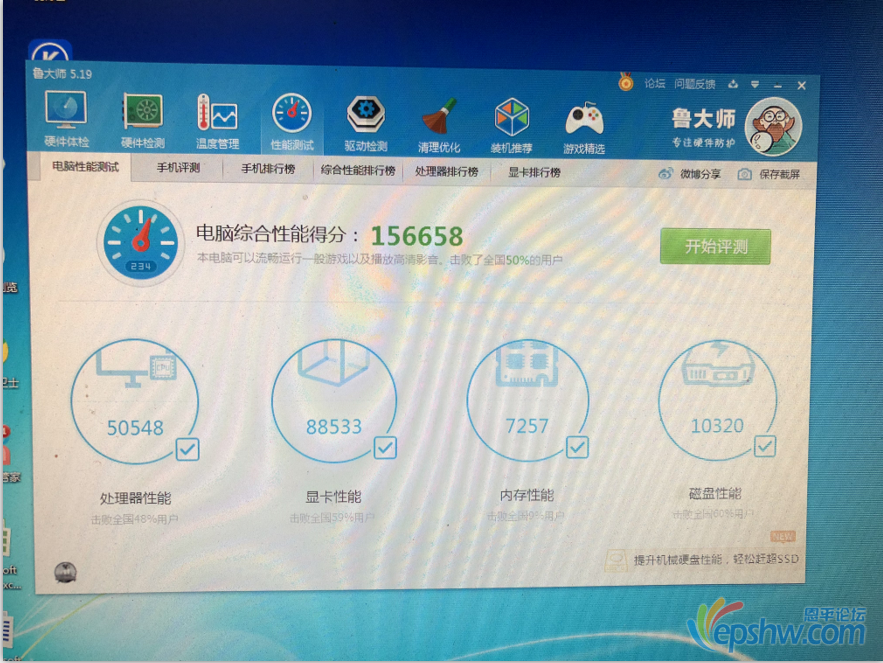Click the camera icon next to 保存截屏
The height and width of the screenshot is (663, 883).
coord(744,174)
